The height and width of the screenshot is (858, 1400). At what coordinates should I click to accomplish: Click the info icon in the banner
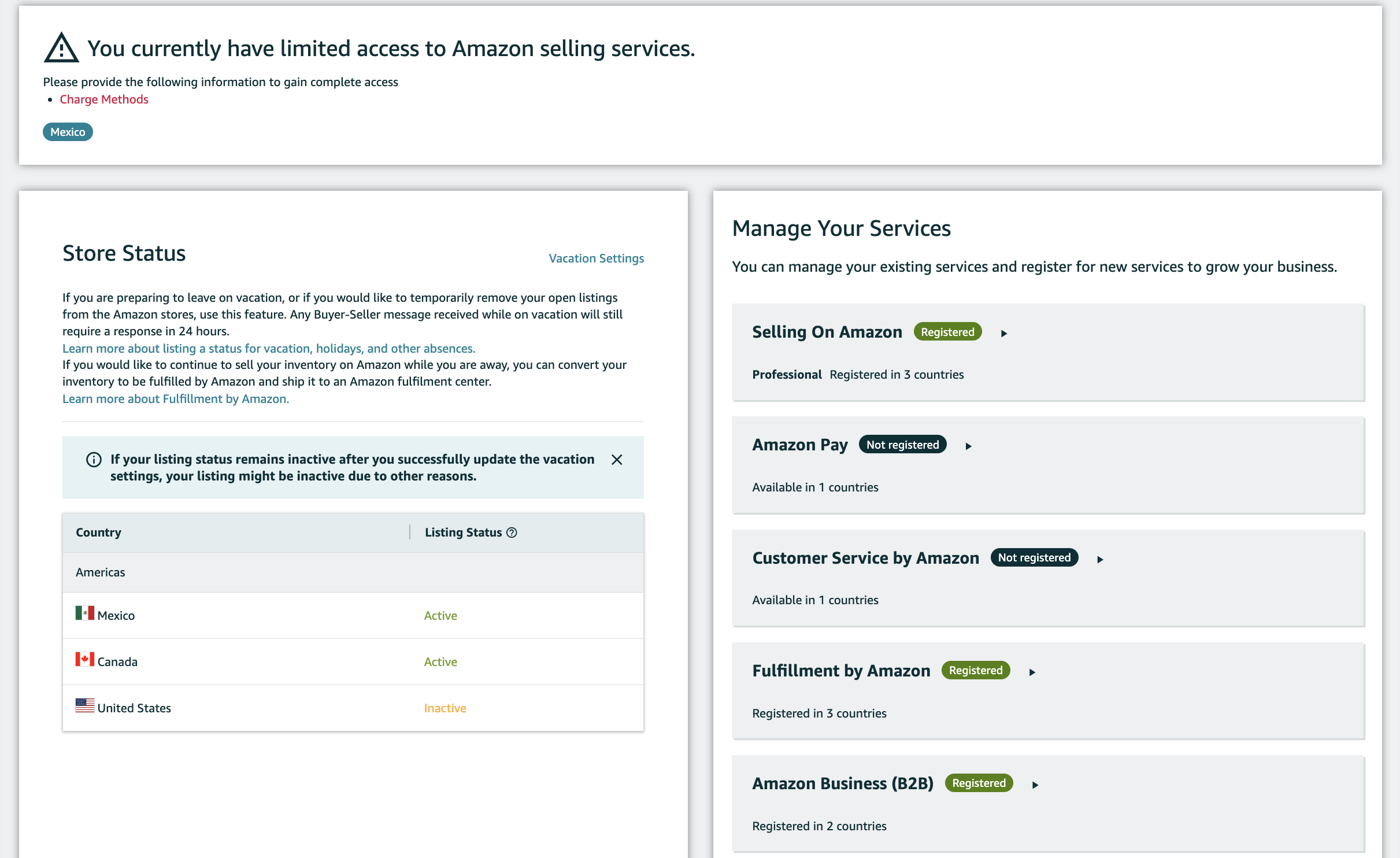click(94, 460)
